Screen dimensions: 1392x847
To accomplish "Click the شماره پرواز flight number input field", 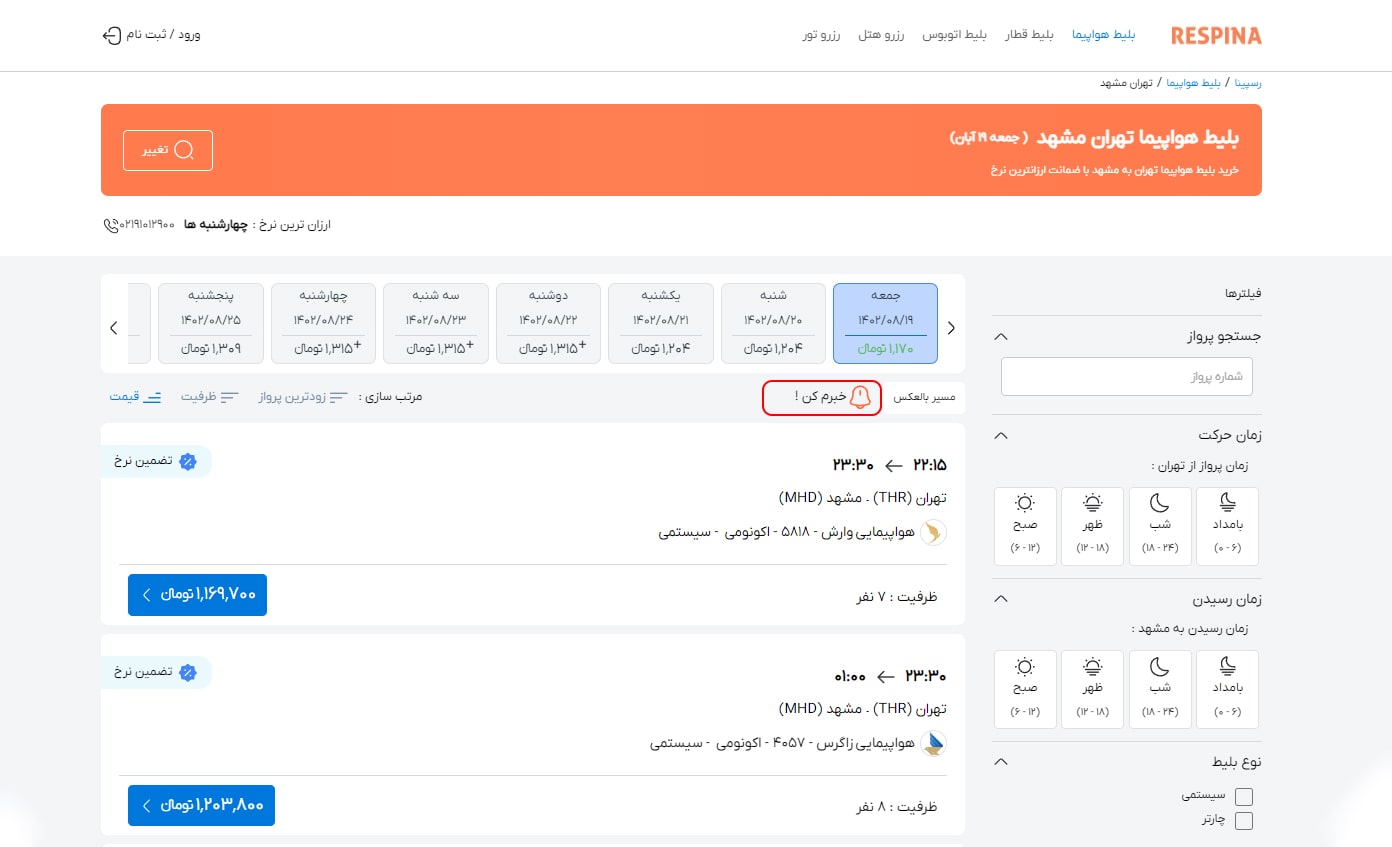I will tap(1126, 376).
